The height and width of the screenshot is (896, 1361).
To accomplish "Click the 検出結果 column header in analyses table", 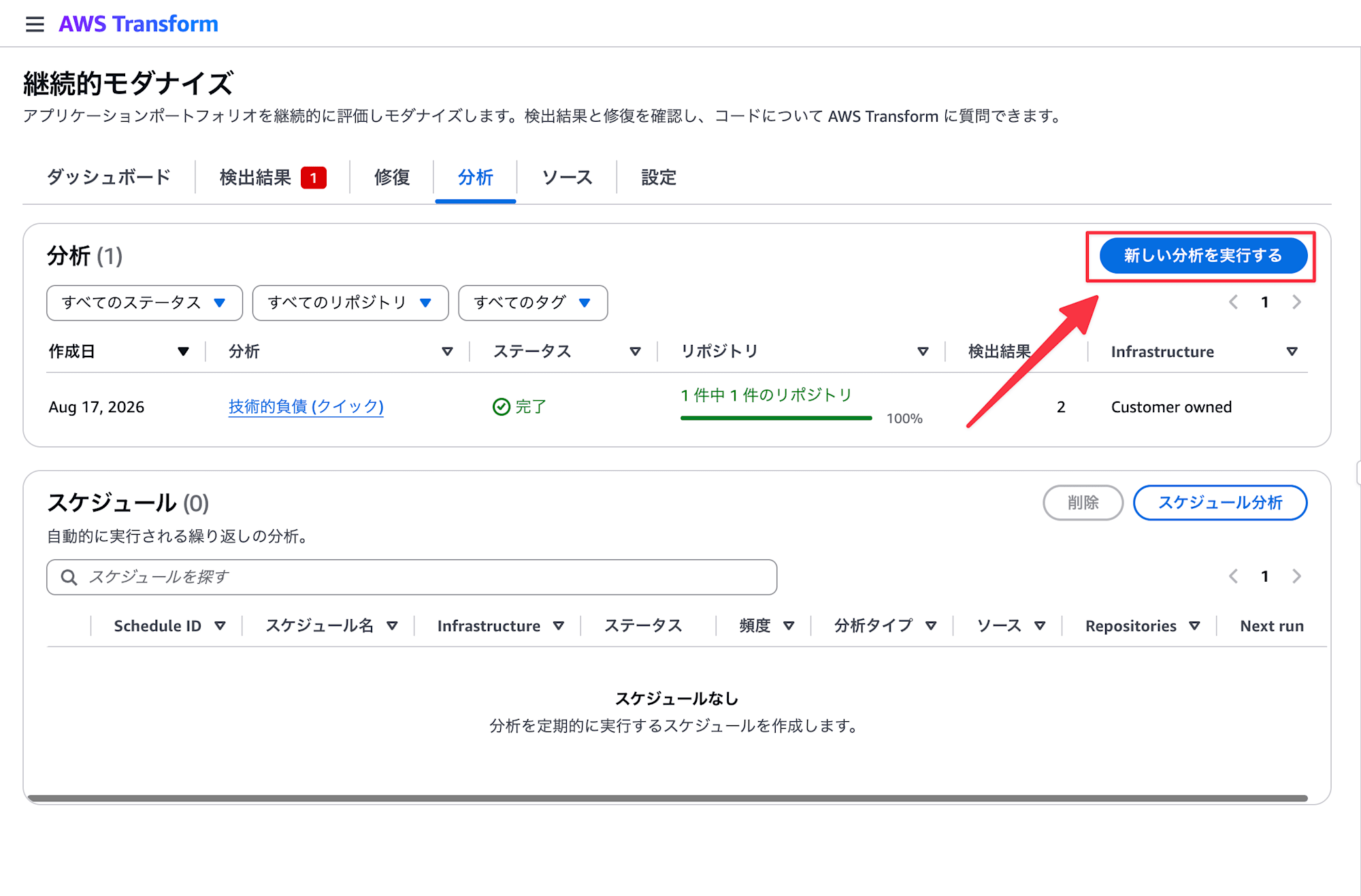I will pyautogui.click(x=999, y=352).
